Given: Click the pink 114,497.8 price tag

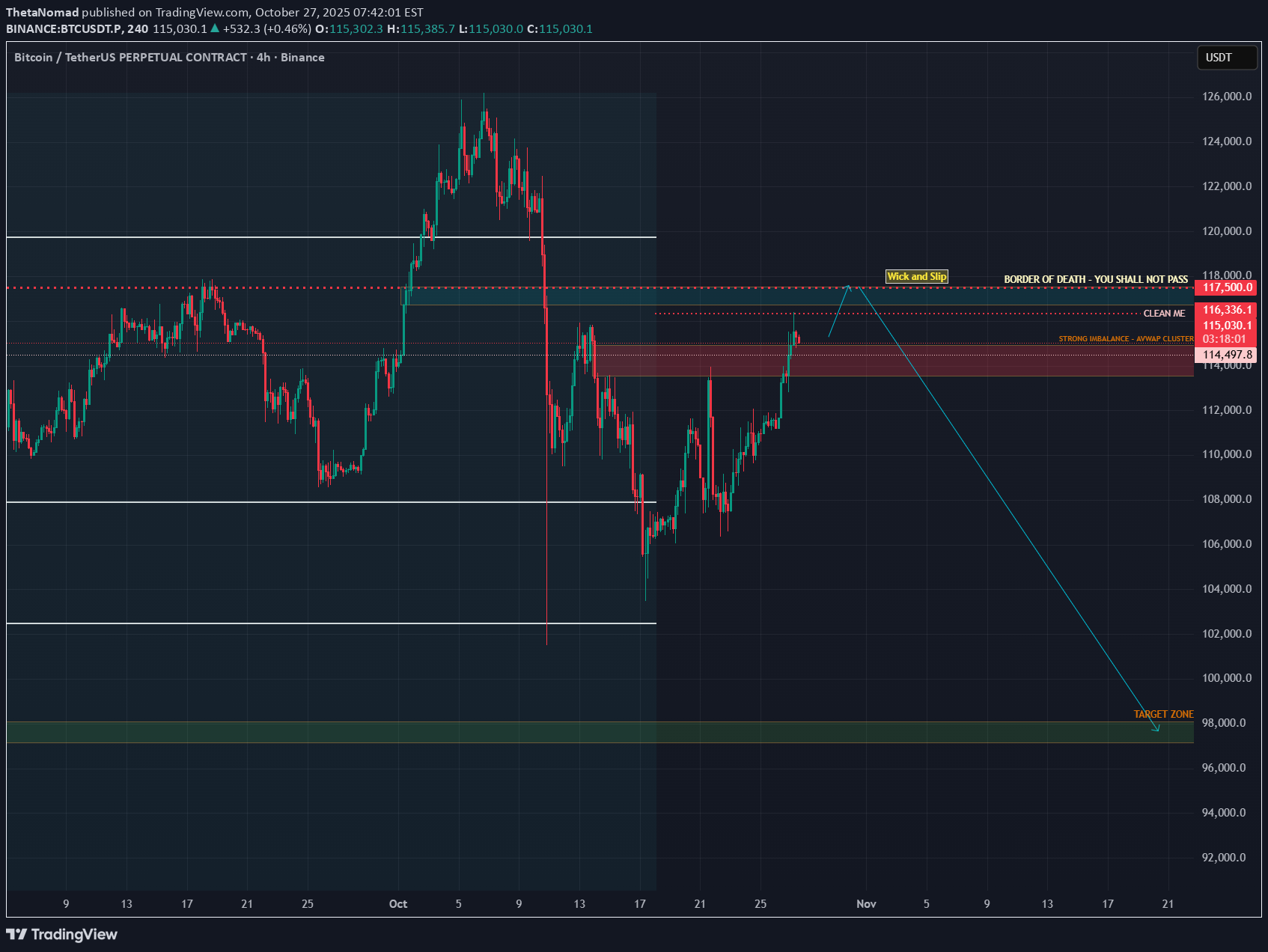Looking at the screenshot, I should (1227, 355).
